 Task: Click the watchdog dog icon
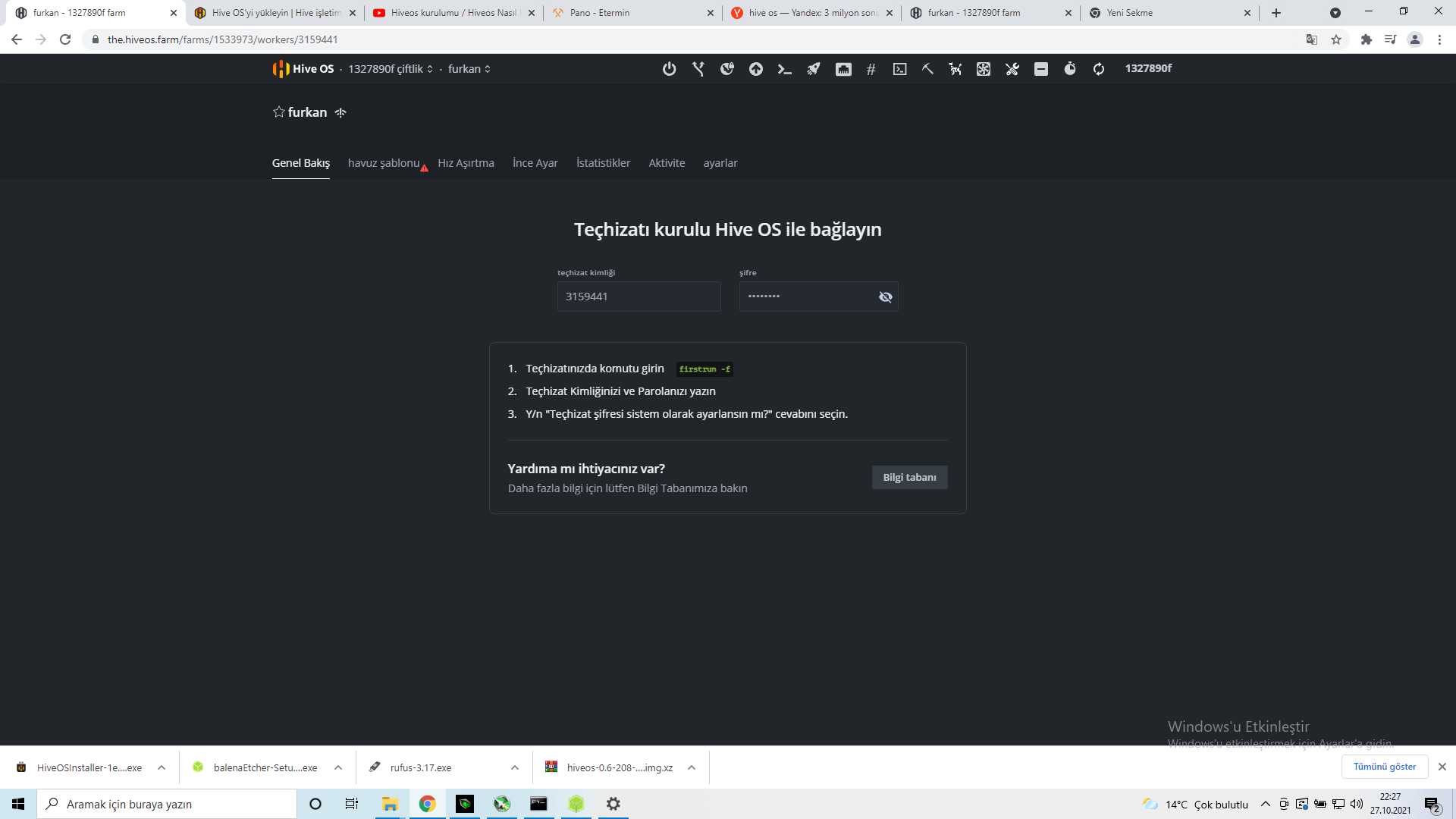tap(955, 69)
